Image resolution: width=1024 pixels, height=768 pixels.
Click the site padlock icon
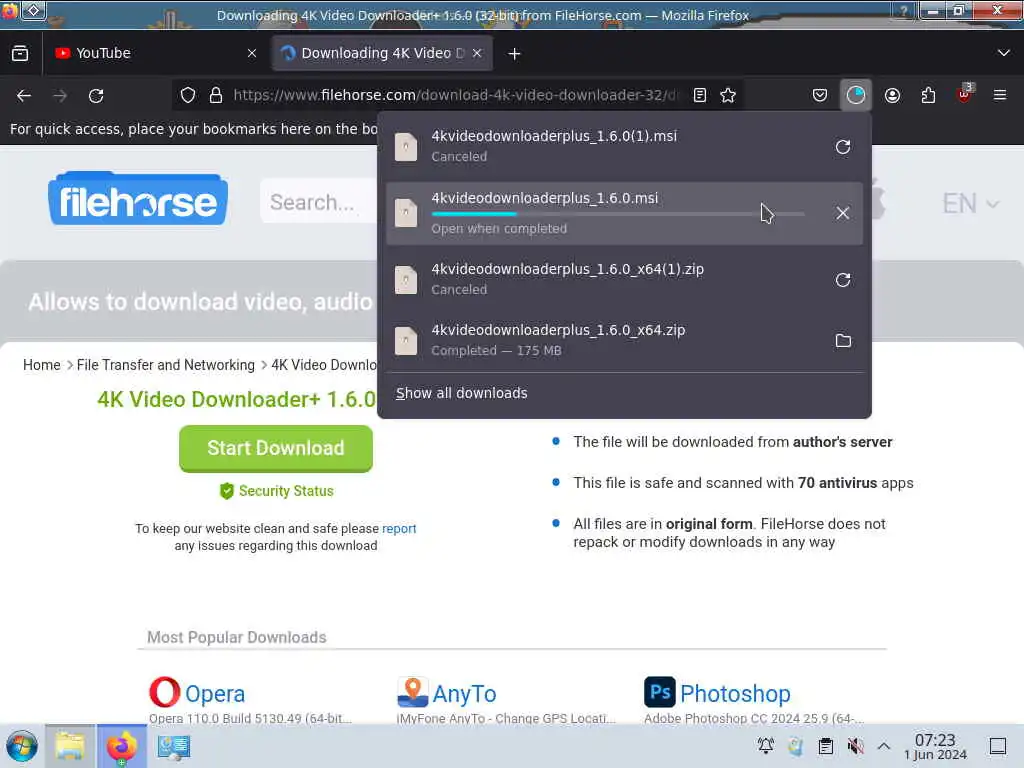coord(216,95)
